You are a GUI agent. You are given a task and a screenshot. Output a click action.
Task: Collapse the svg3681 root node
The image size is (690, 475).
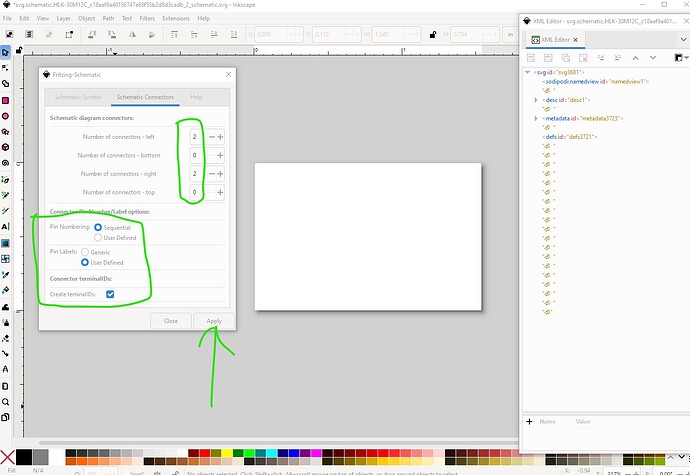click(527, 72)
